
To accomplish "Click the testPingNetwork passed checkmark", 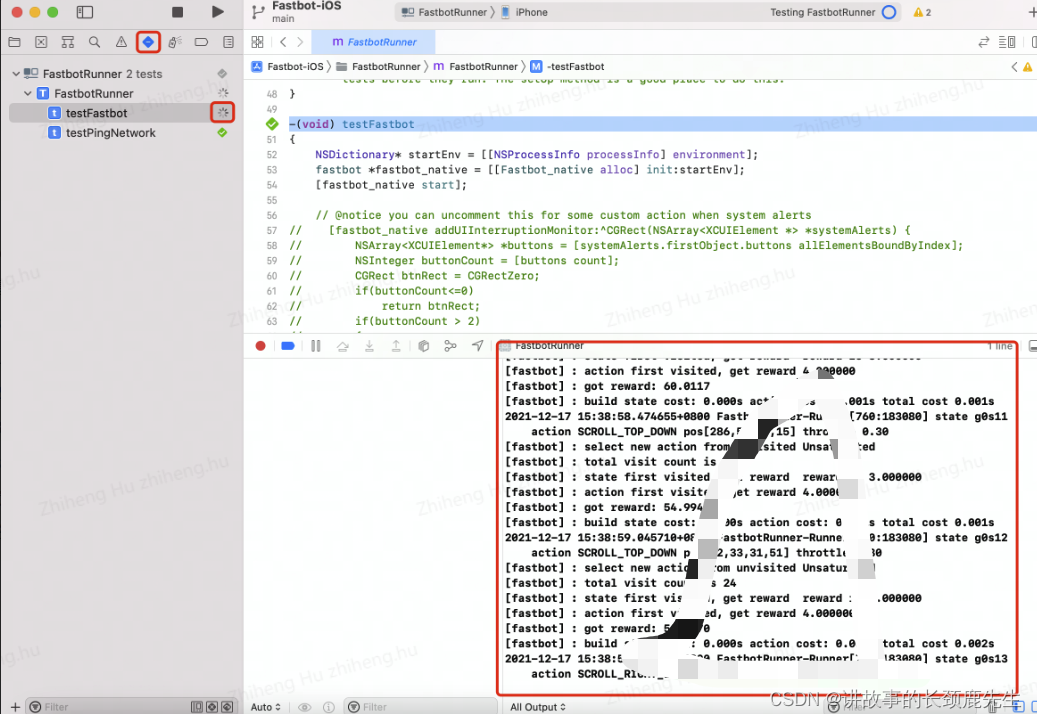I will (x=222, y=133).
